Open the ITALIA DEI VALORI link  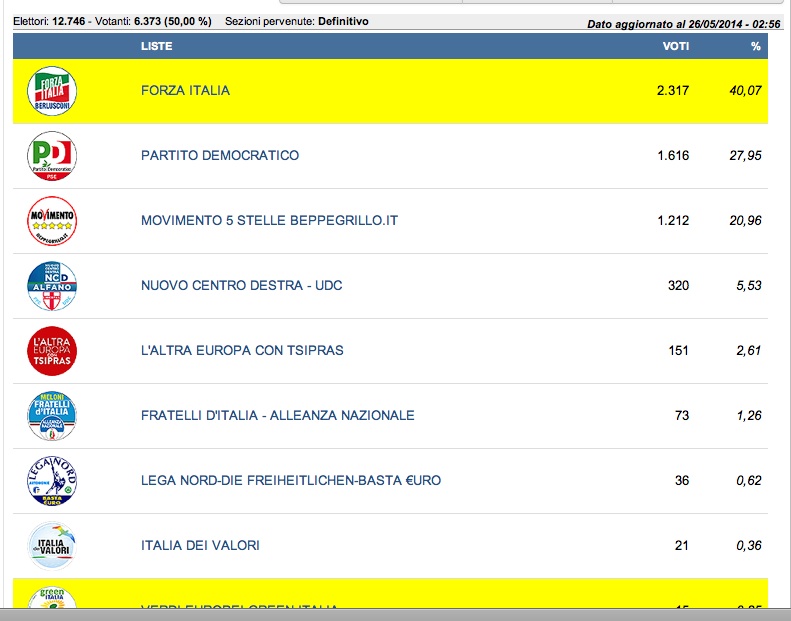(200, 546)
